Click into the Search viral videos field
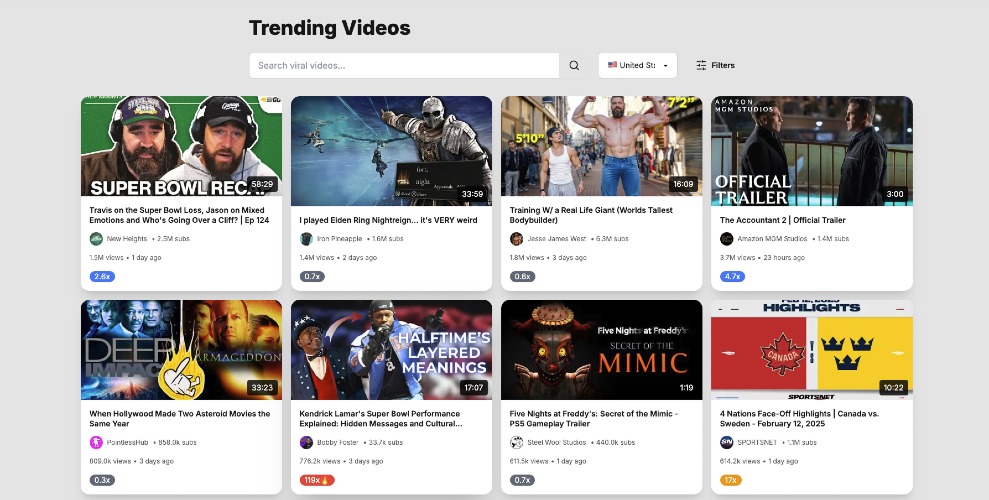Screen dimensions: 989x500 pyautogui.click(x=404, y=66)
